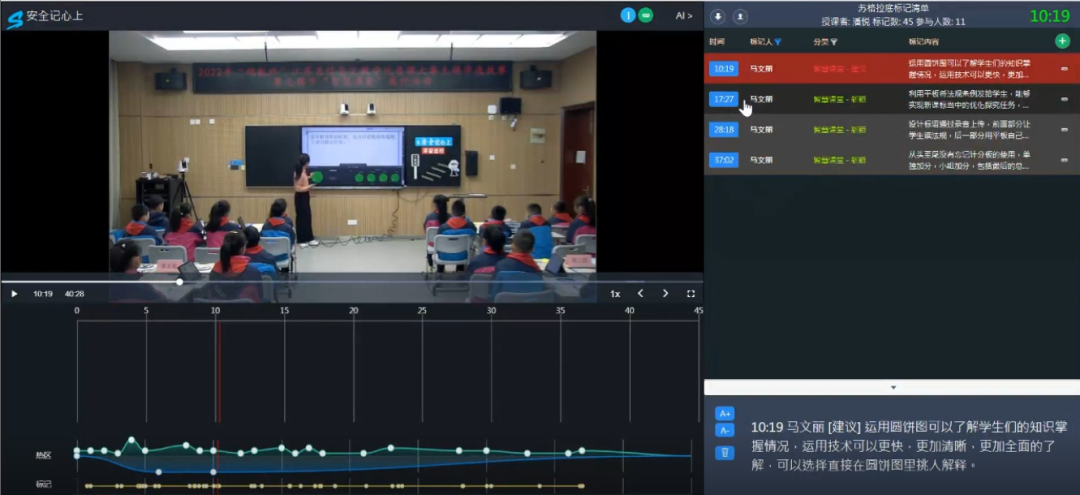Jump to the 28:18 timestamp marker
Screen dimensions: 1080x495
[723, 130]
